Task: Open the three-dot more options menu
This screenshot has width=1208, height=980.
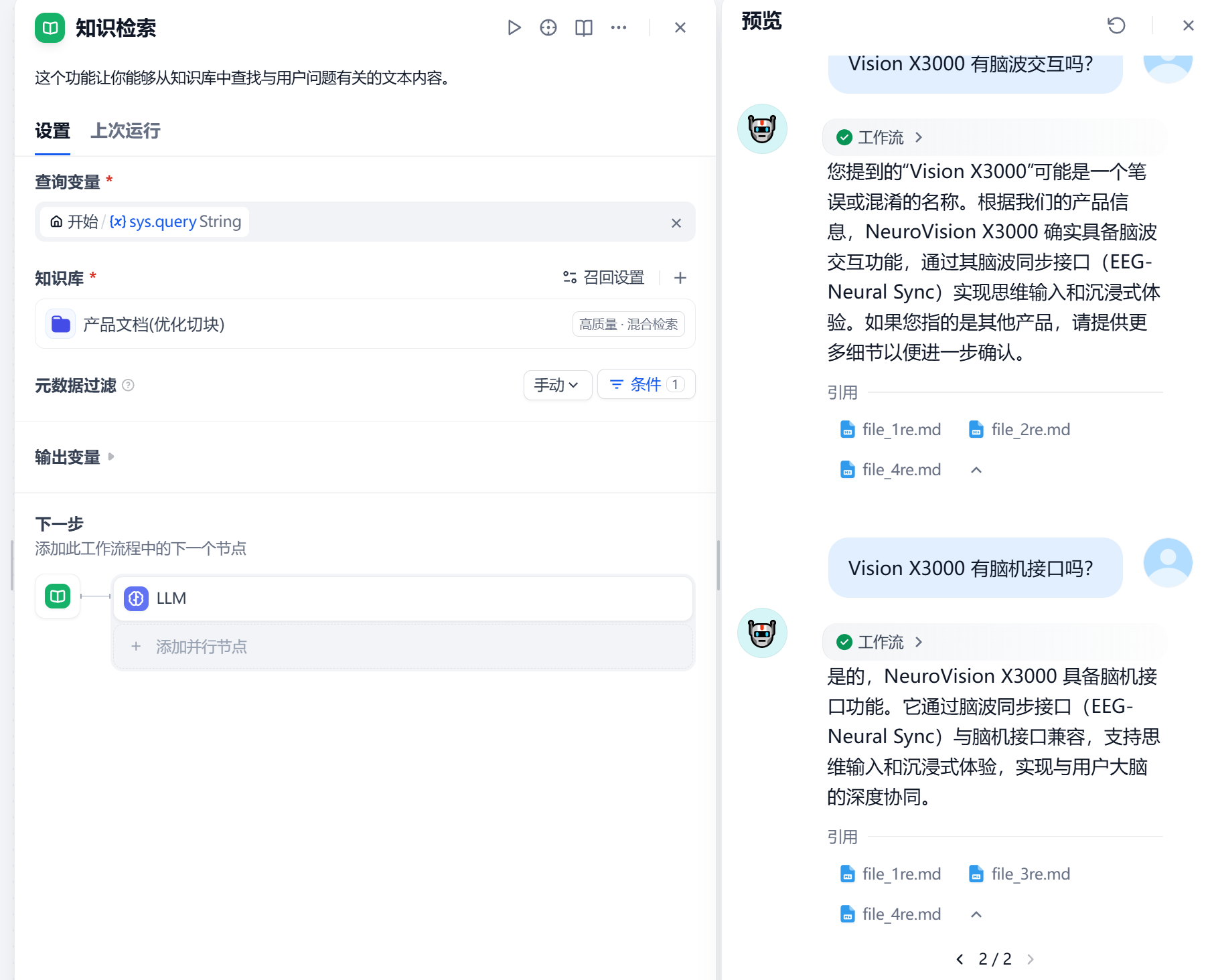Action: (x=619, y=27)
